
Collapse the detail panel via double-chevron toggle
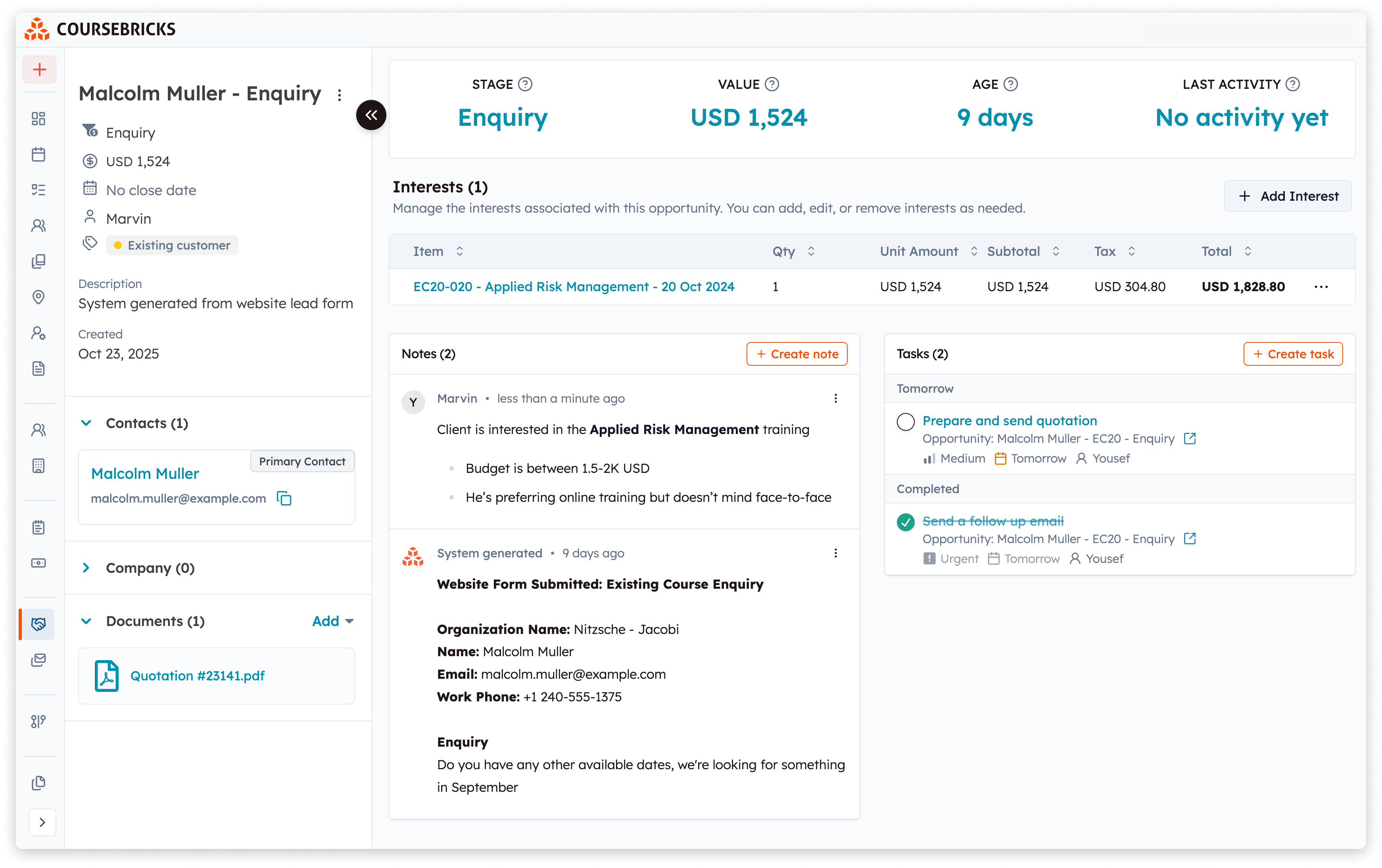tap(371, 115)
